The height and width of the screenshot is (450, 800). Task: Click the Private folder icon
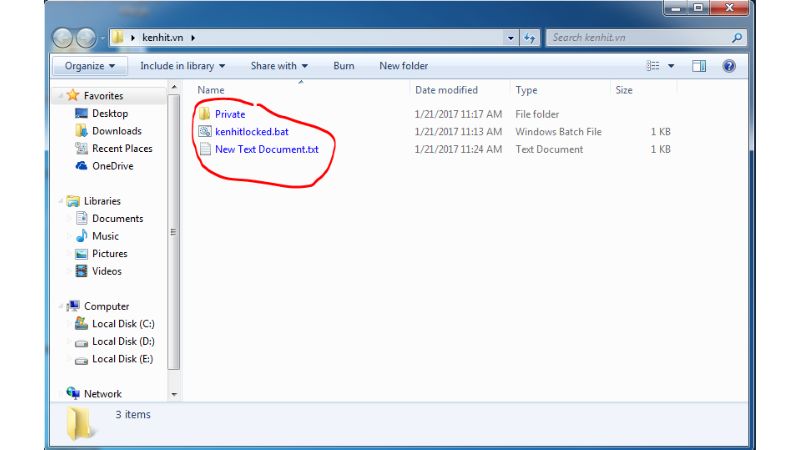[205, 114]
